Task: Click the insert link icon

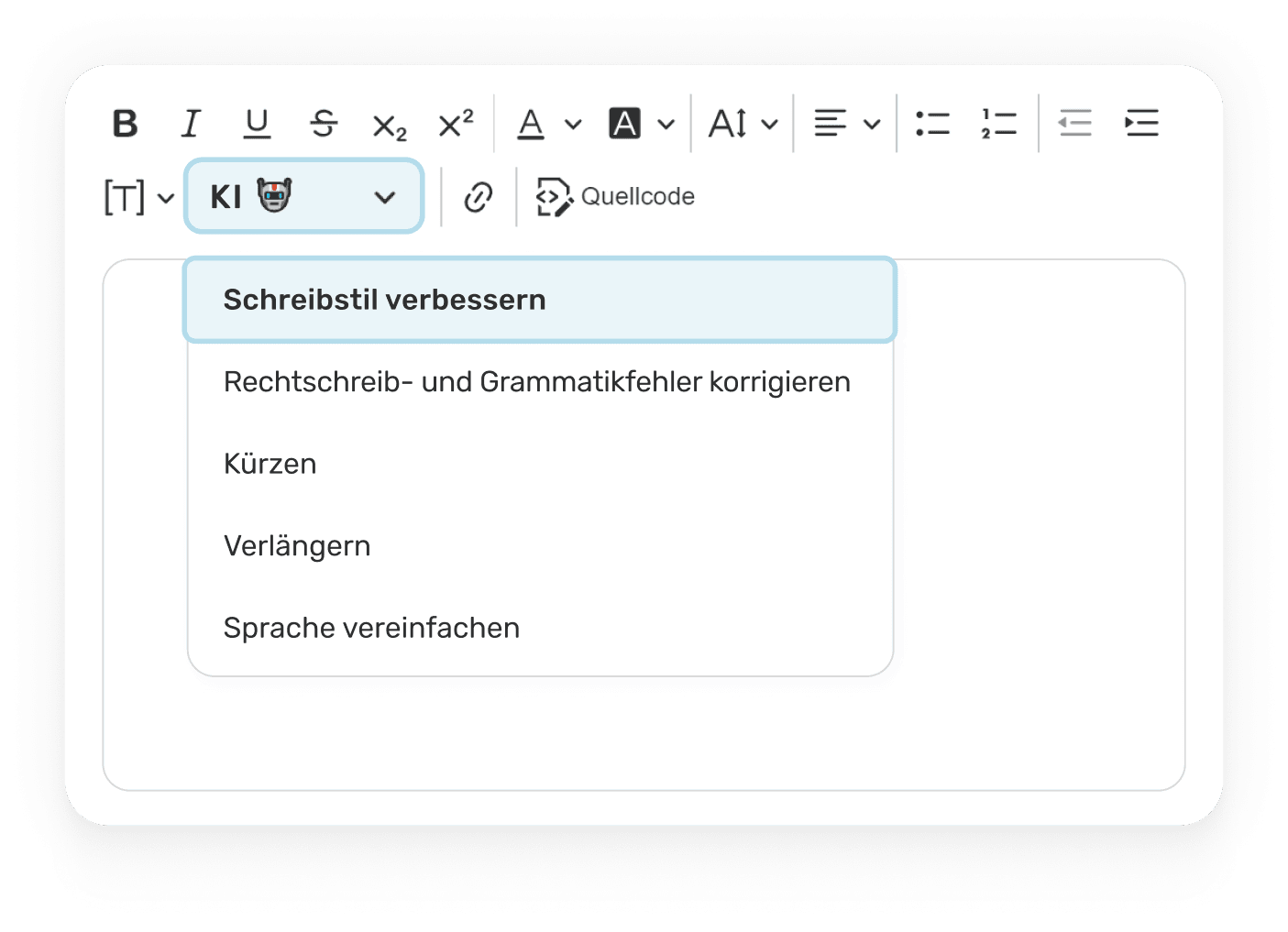Action: pyautogui.click(x=479, y=197)
